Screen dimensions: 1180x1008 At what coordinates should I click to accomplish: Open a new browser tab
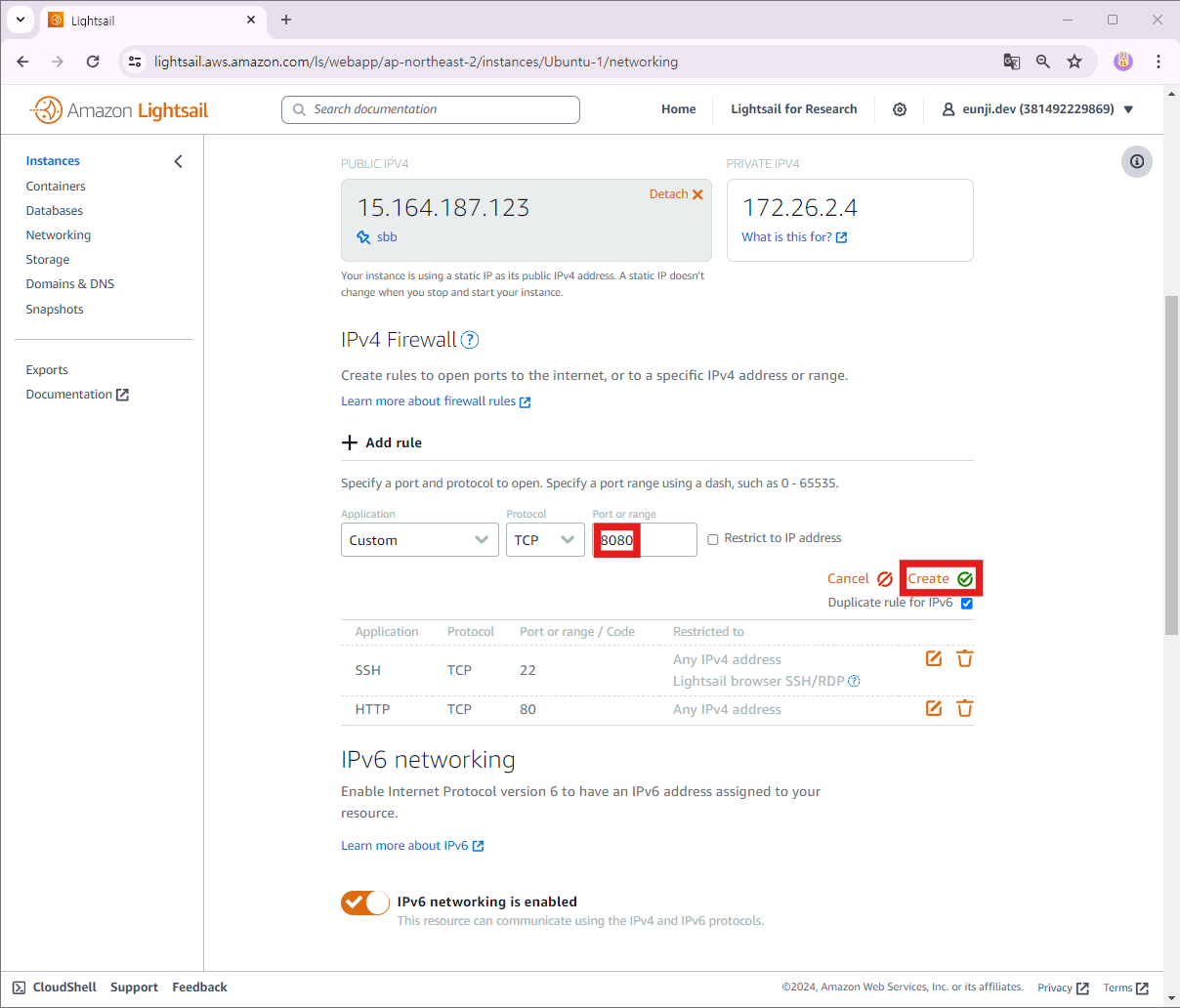point(286,20)
